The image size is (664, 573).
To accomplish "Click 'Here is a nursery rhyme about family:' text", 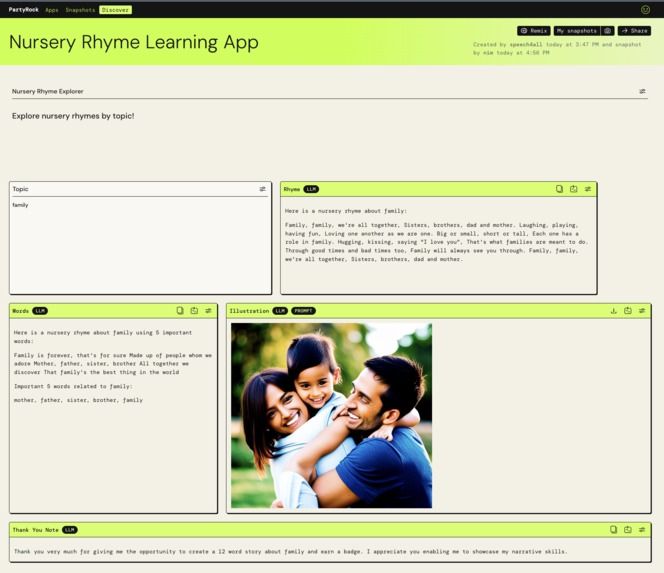I will [346, 210].
